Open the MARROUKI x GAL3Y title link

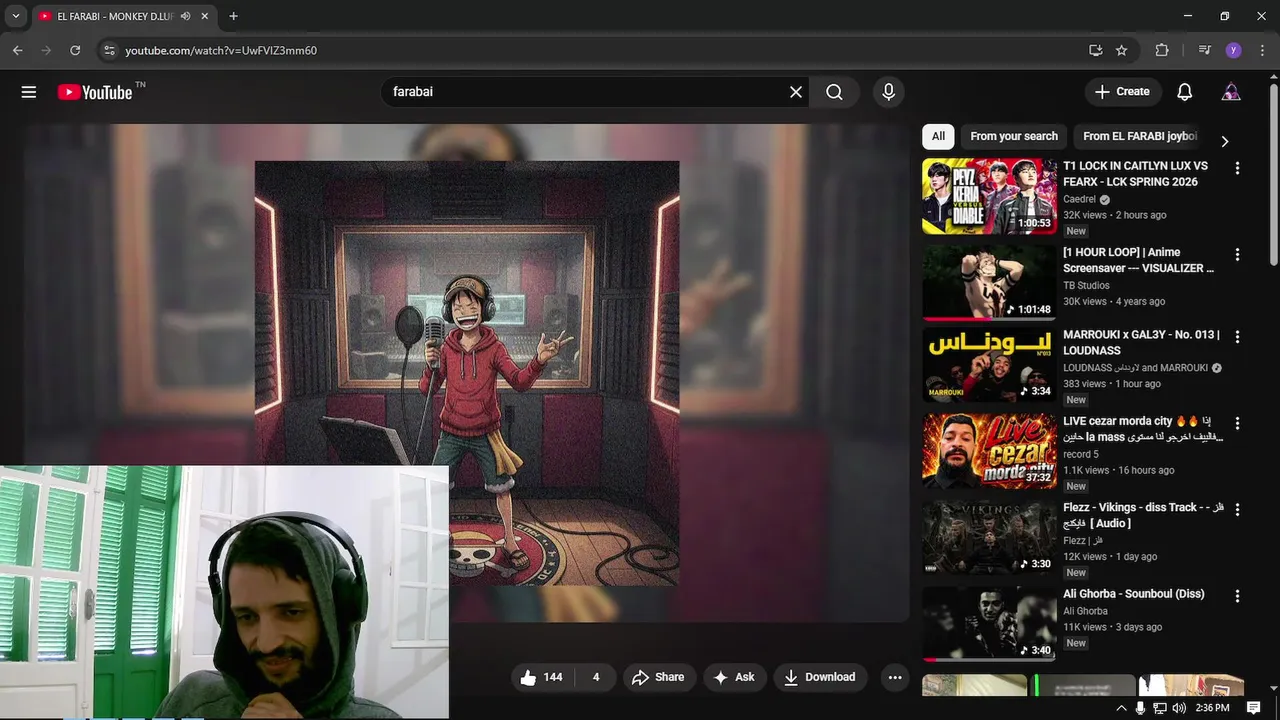click(1141, 343)
